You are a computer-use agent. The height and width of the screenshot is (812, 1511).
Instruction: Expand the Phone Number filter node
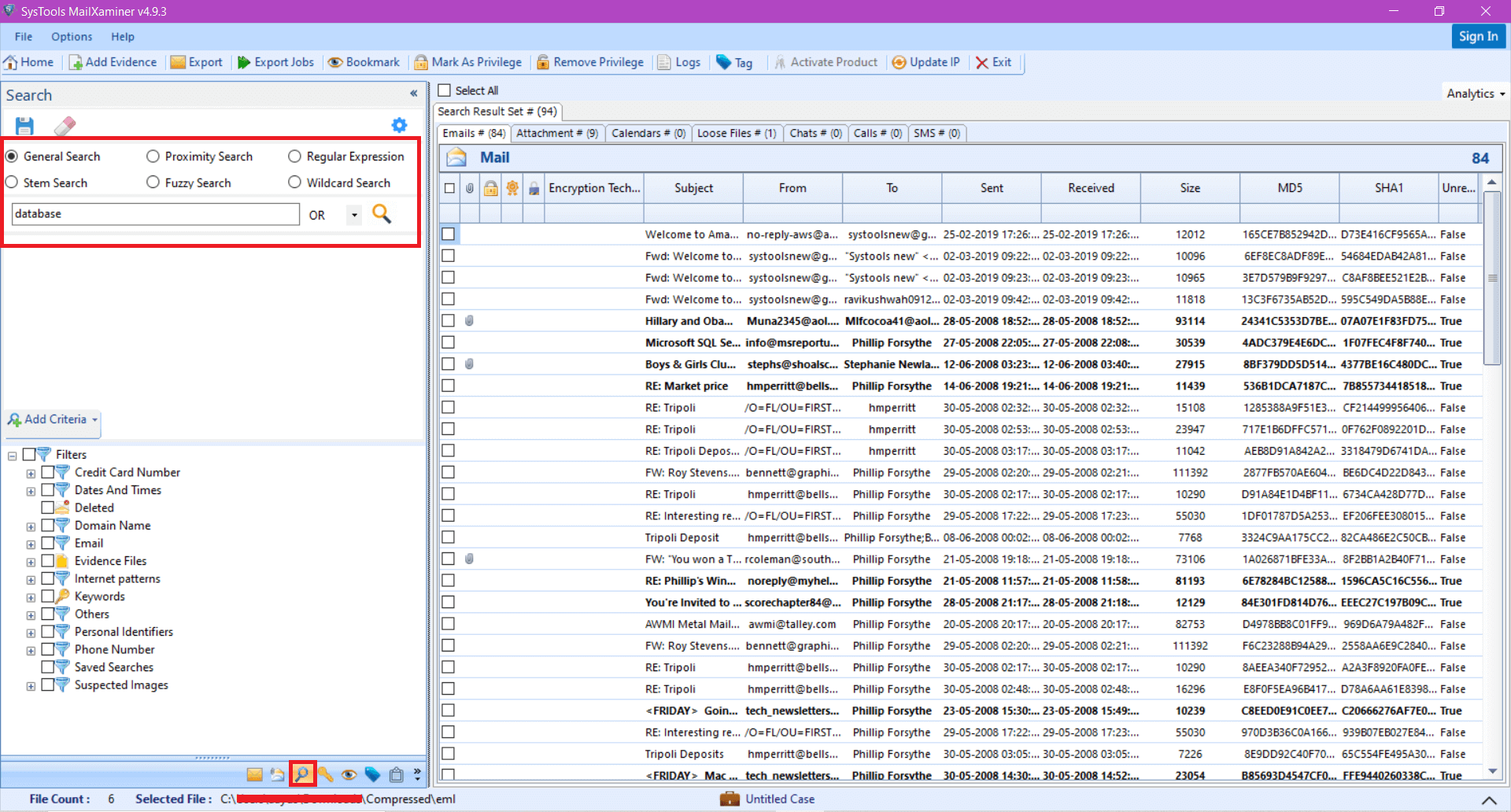pos(31,651)
